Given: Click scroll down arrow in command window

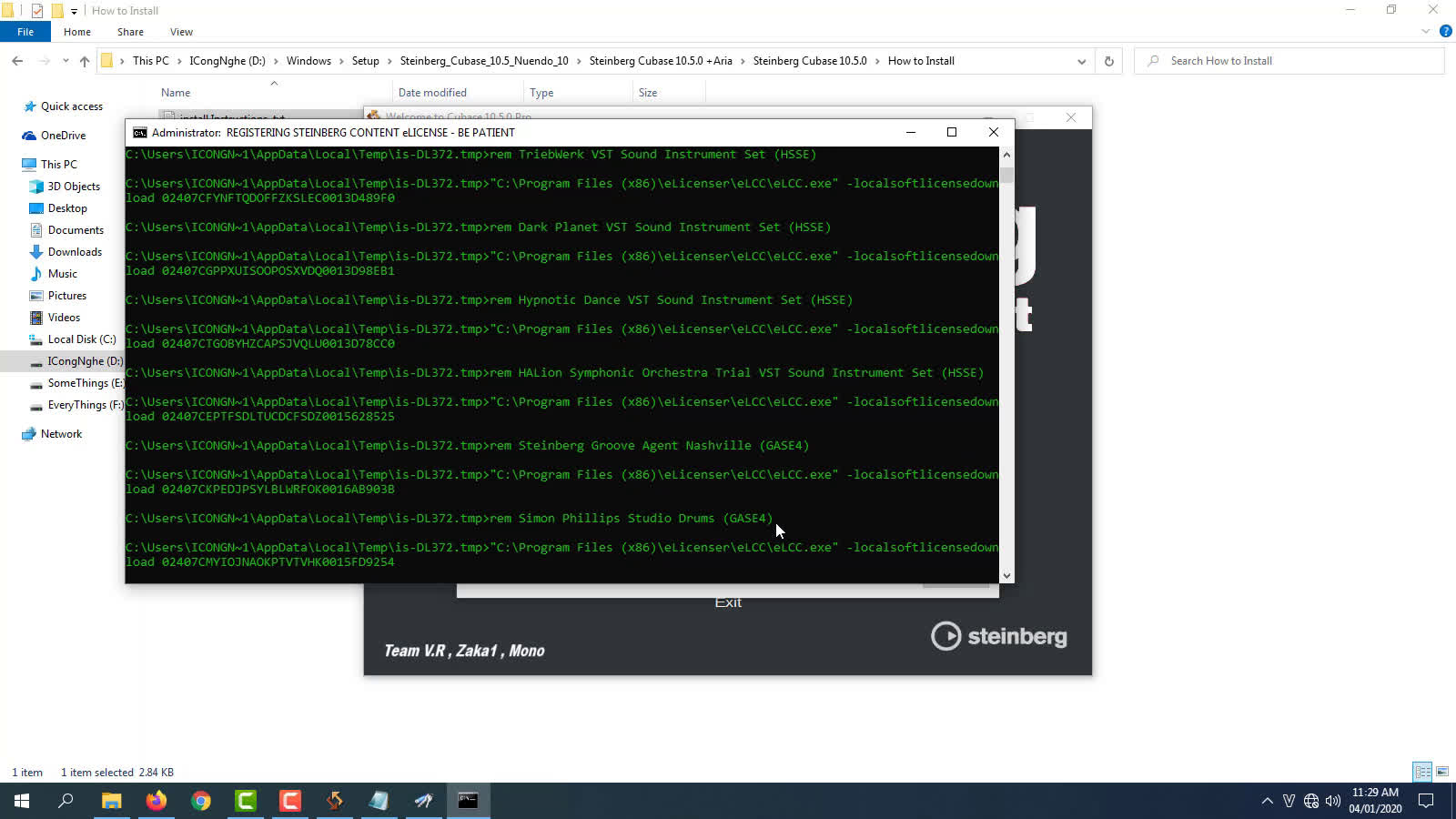Looking at the screenshot, I should tap(1006, 575).
